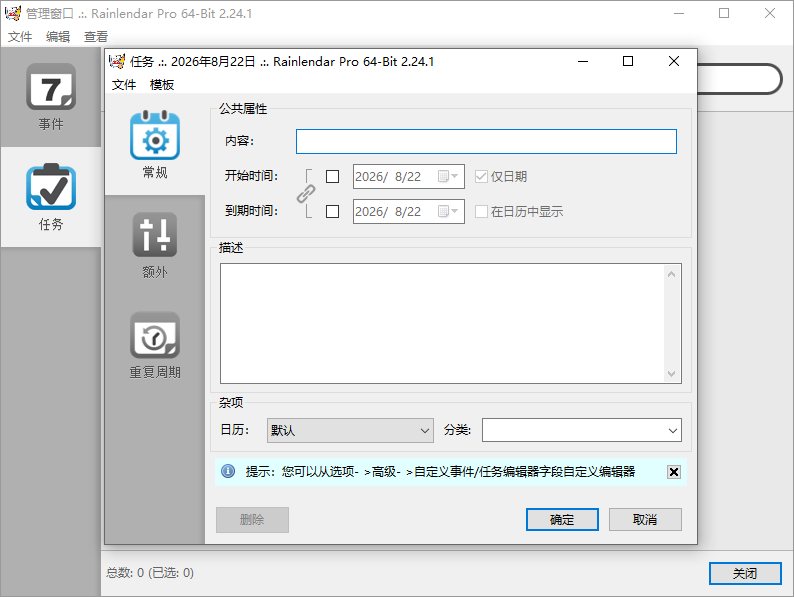Screen dimensions: 794x597
Task: Open the 查看 menu in manager window
Action: [96, 36]
